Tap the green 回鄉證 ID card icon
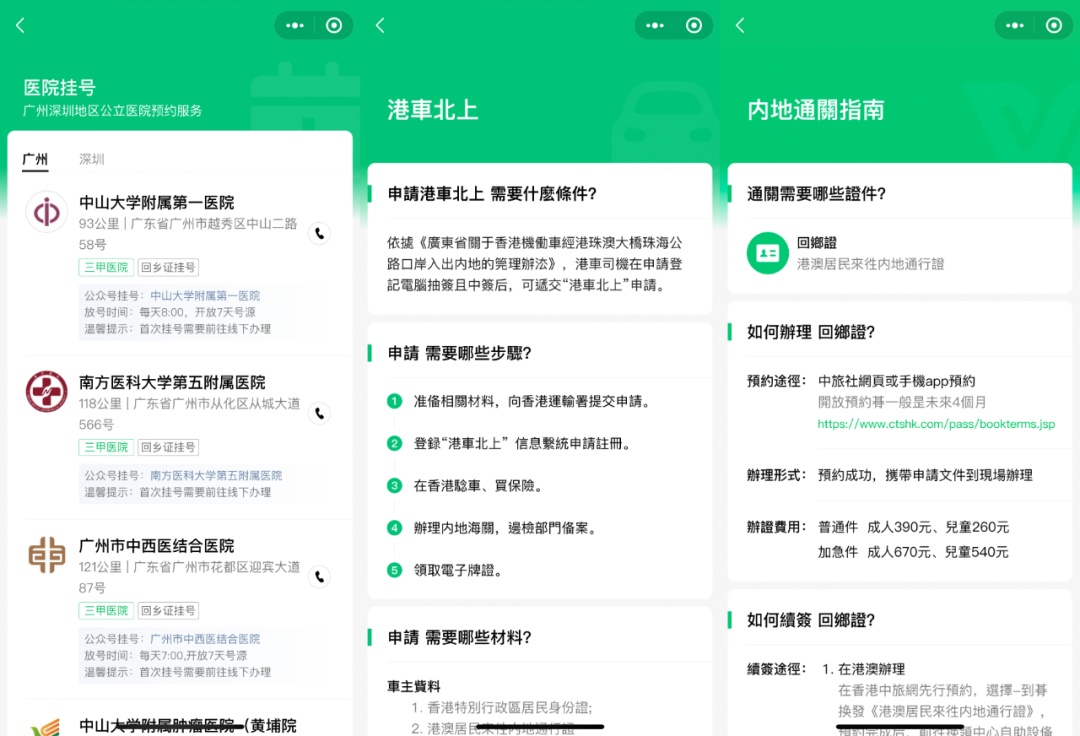The image size is (1080, 736). pos(767,253)
